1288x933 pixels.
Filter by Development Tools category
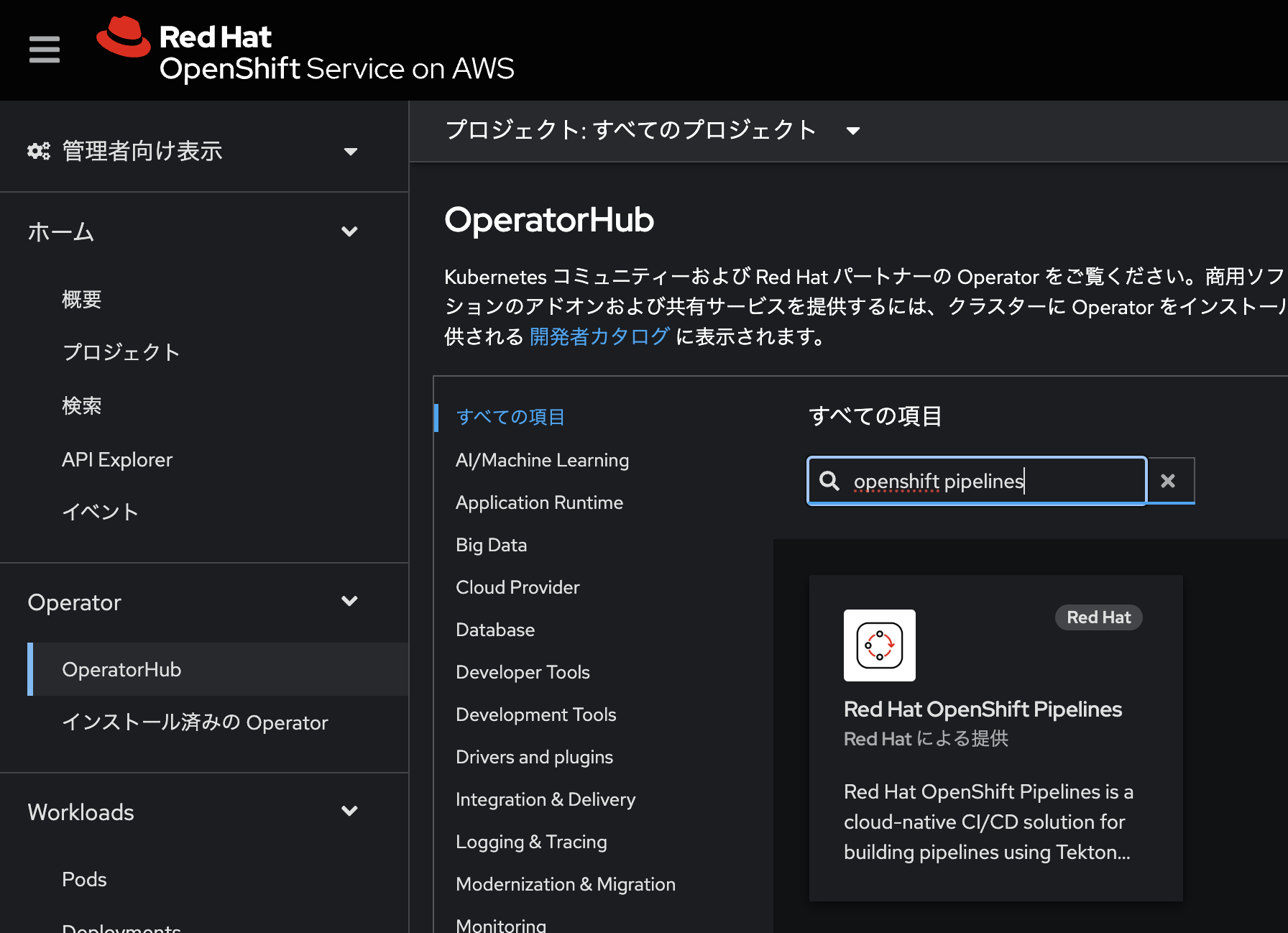point(536,714)
